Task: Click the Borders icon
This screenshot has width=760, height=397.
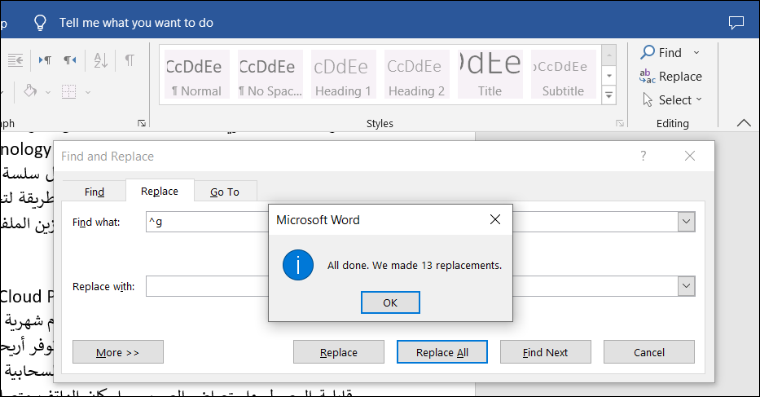Action: (x=69, y=91)
